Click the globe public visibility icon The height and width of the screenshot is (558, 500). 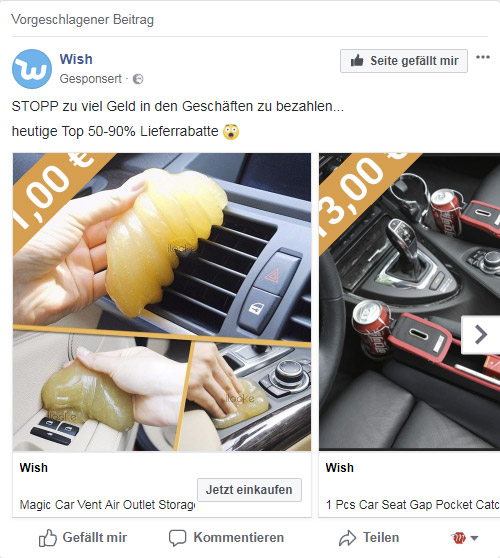[138, 79]
